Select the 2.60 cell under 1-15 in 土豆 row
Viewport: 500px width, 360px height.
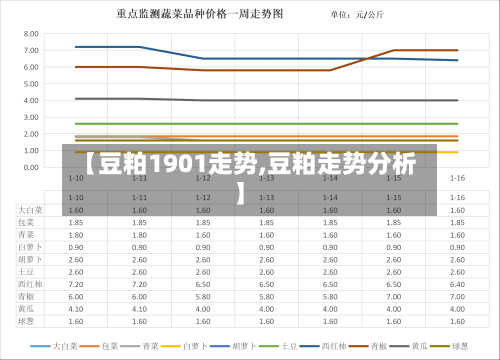[394, 272]
